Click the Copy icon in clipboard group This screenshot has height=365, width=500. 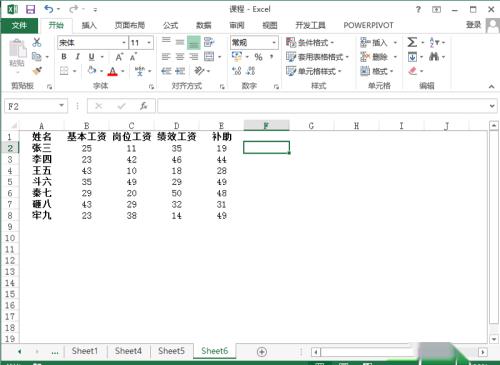click(x=37, y=57)
